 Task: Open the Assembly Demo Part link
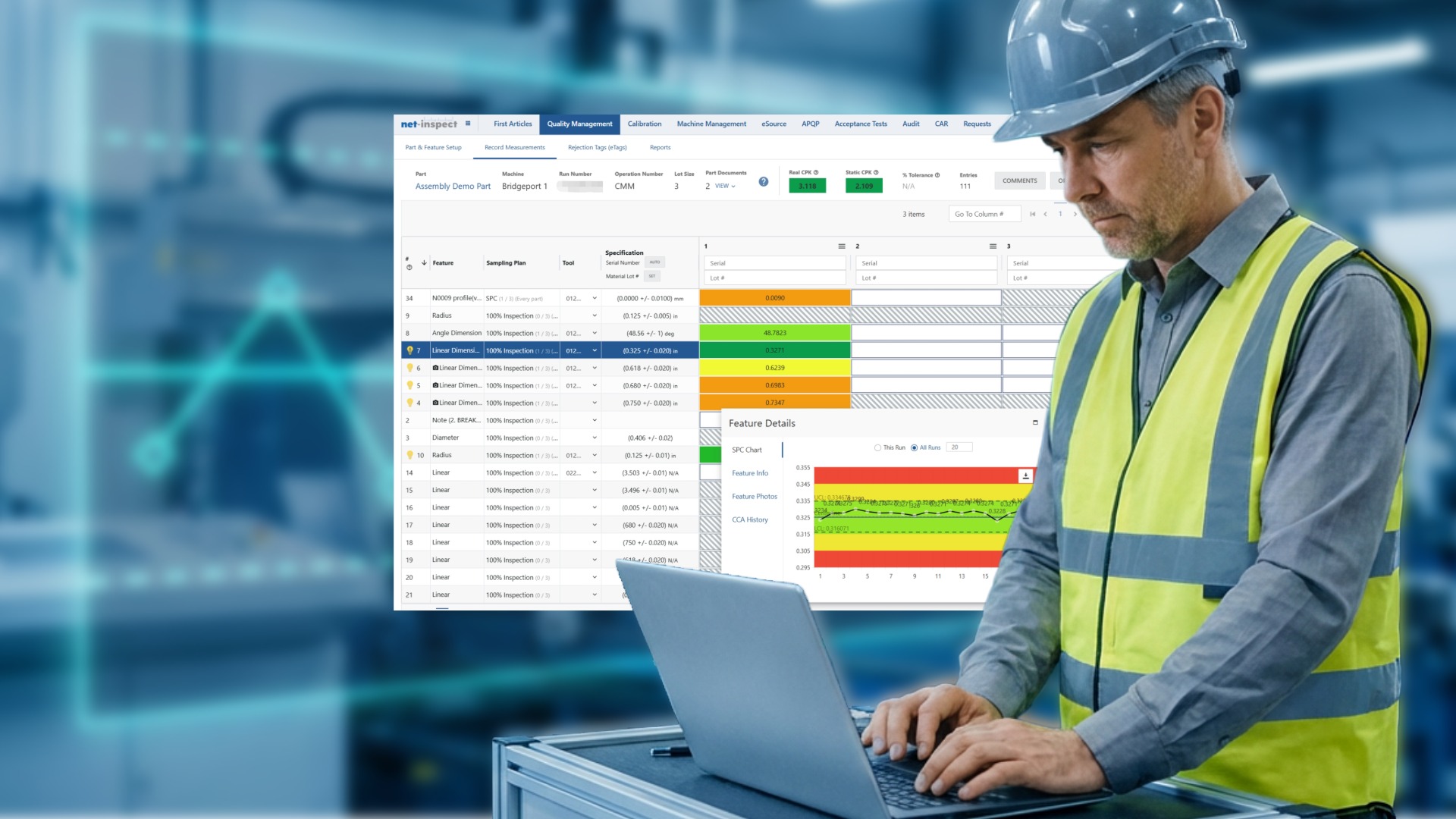[x=453, y=187]
